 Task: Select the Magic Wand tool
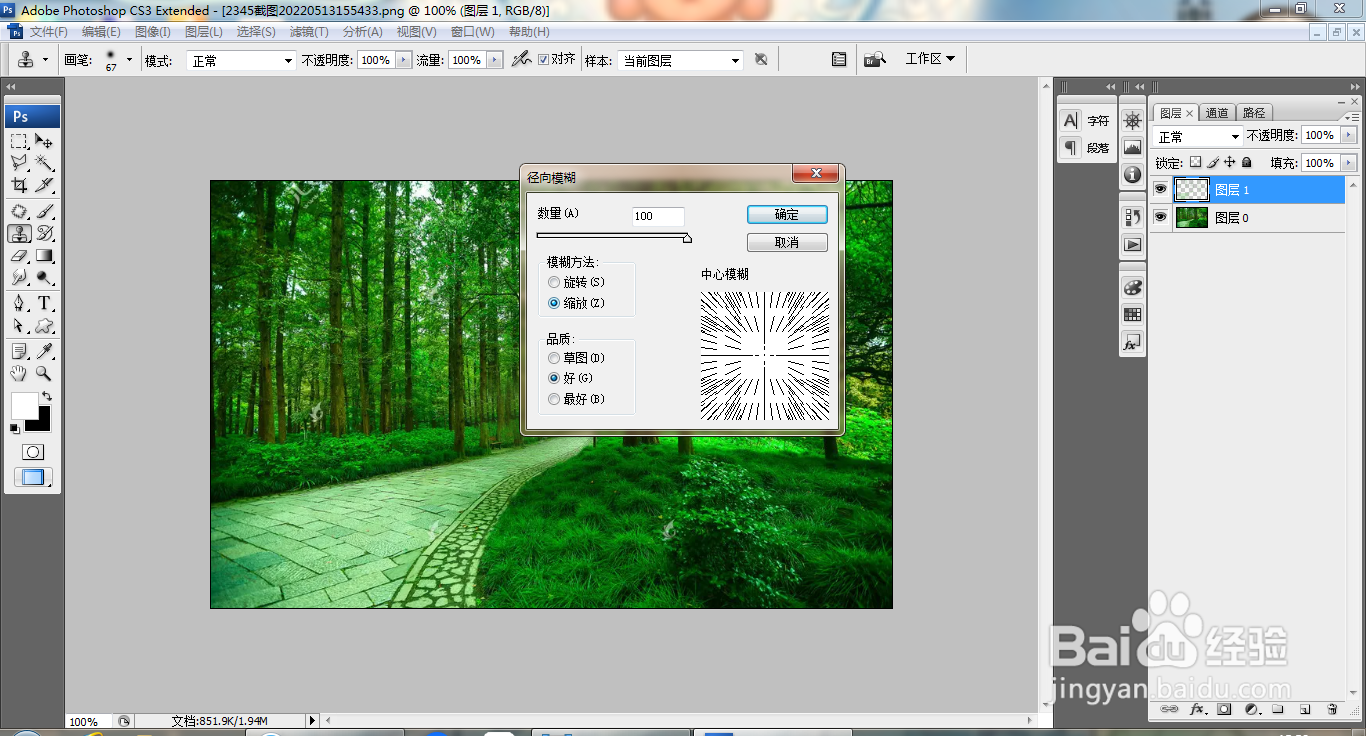(44, 163)
